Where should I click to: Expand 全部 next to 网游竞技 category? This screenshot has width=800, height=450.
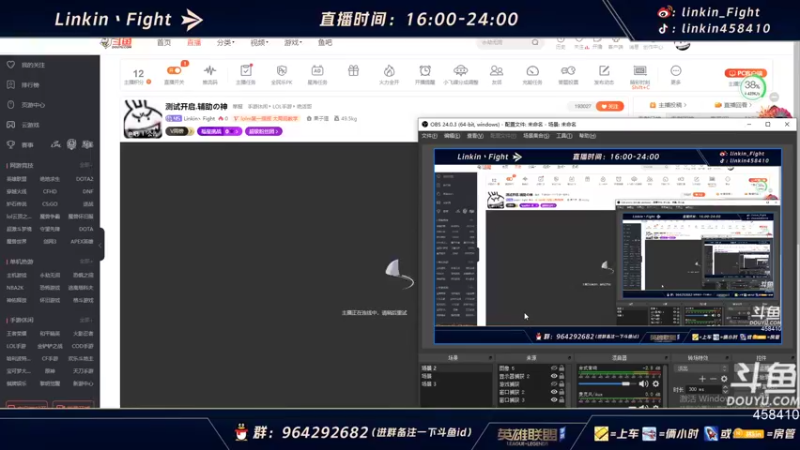click(86, 165)
